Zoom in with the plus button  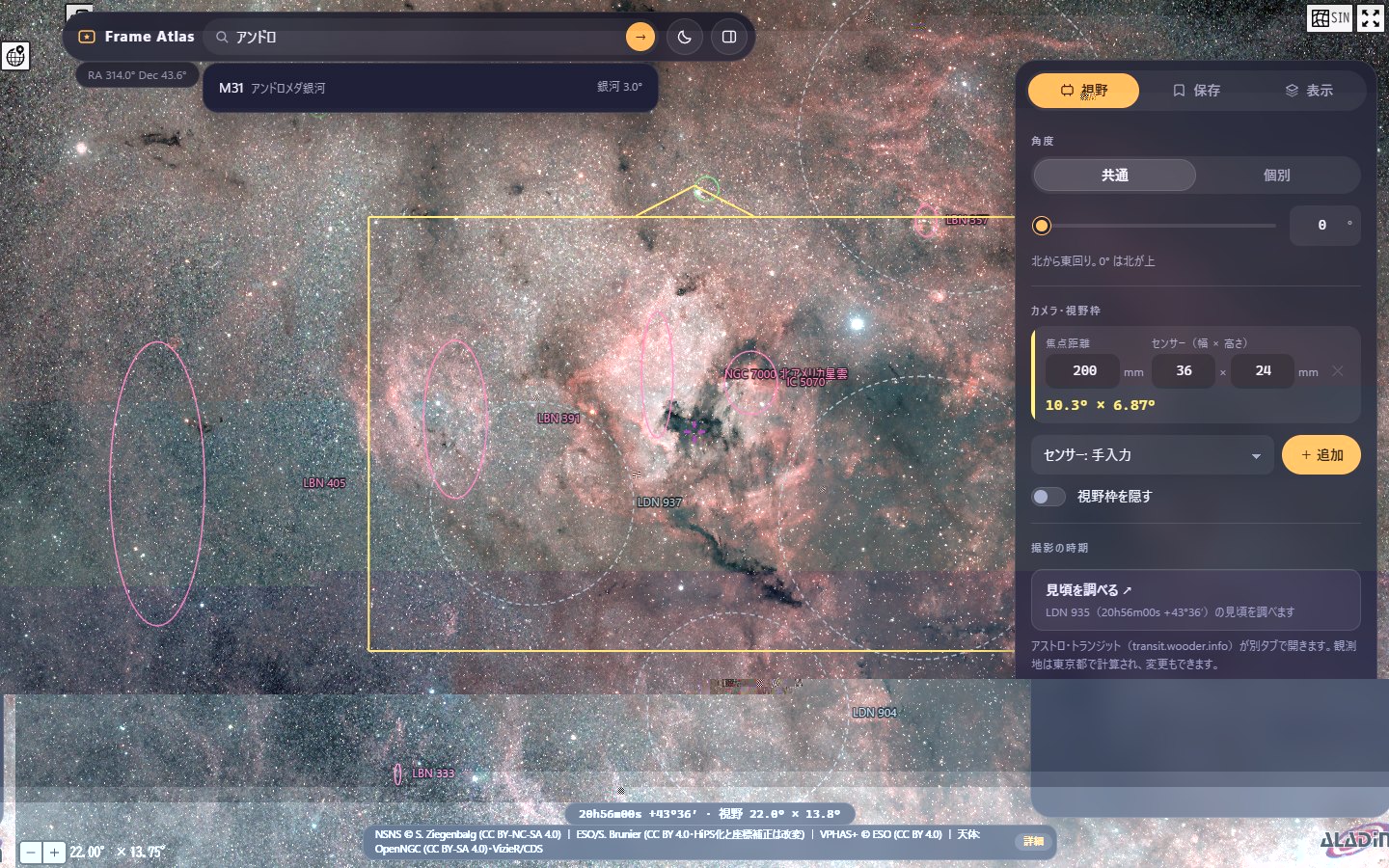[54, 853]
